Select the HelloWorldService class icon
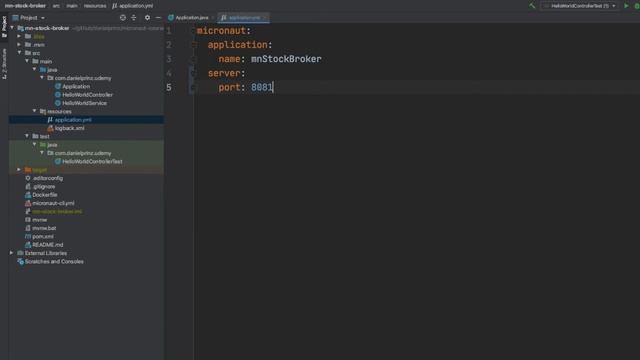640x360 pixels. (58, 103)
